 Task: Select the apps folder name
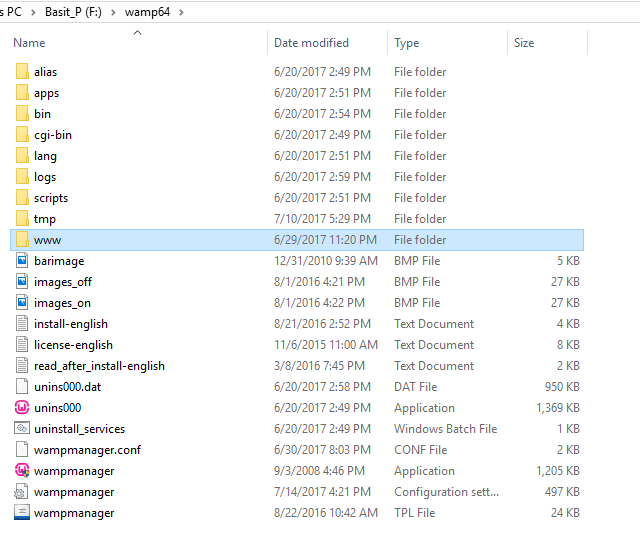coord(47,93)
